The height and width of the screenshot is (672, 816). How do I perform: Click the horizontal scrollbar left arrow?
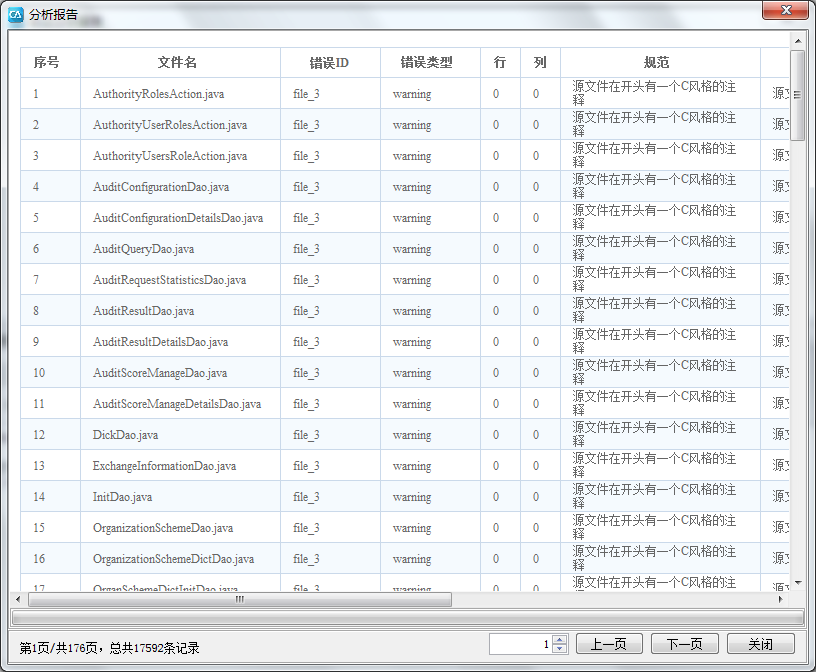click(x=19, y=600)
